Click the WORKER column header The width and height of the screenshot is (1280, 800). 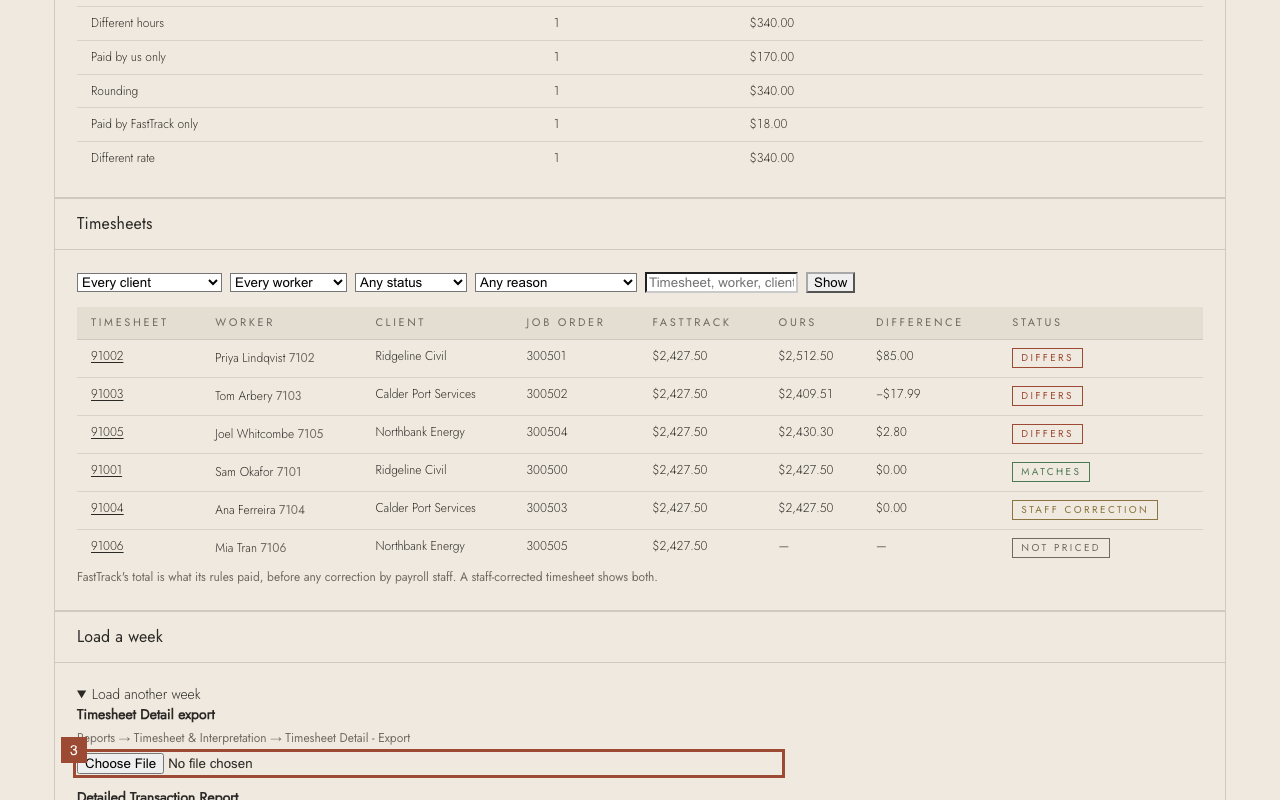pos(245,322)
